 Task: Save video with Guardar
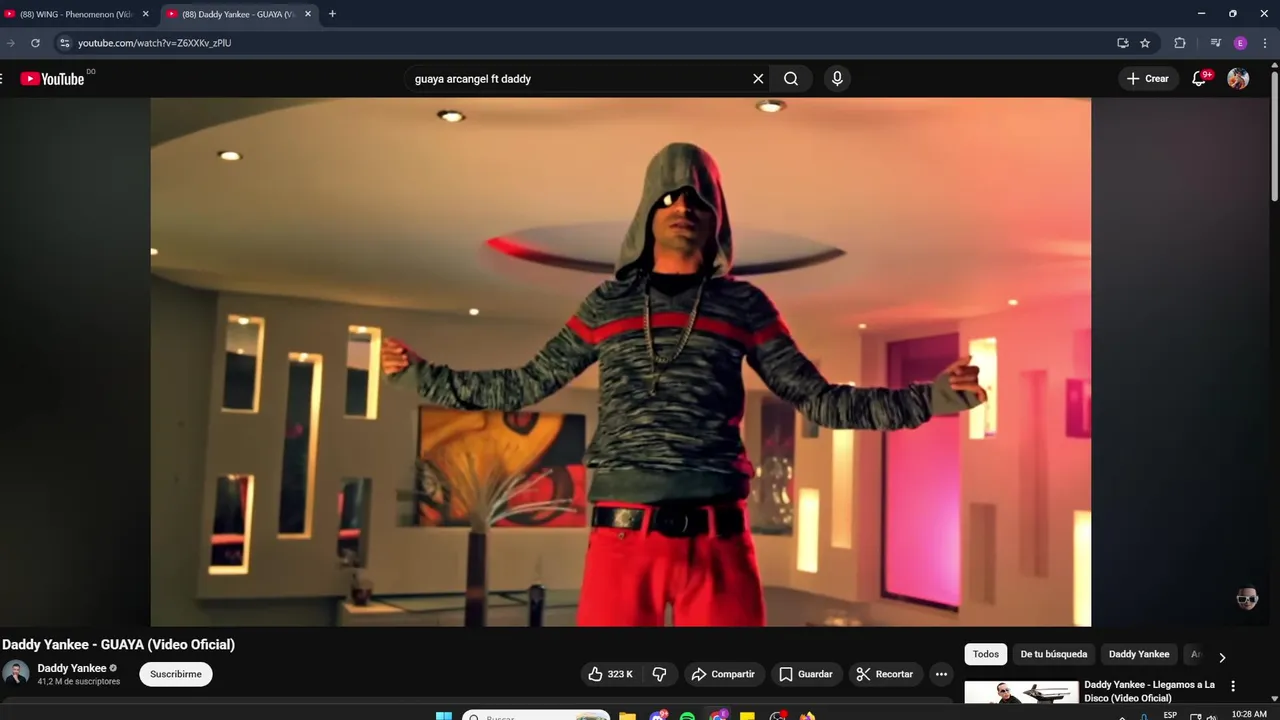pyautogui.click(x=806, y=674)
